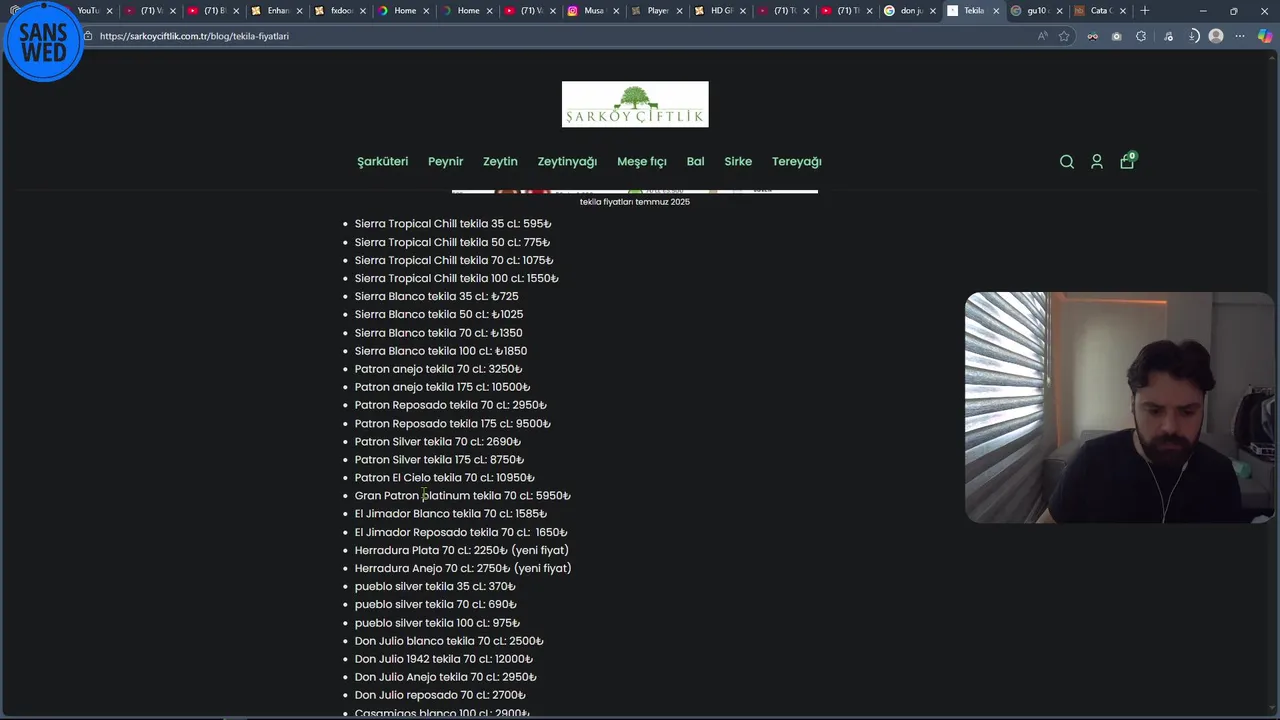This screenshot has width=1280, height=720.
Task: Open the Zeytinyağı menu item
Action: pos(567,161)
